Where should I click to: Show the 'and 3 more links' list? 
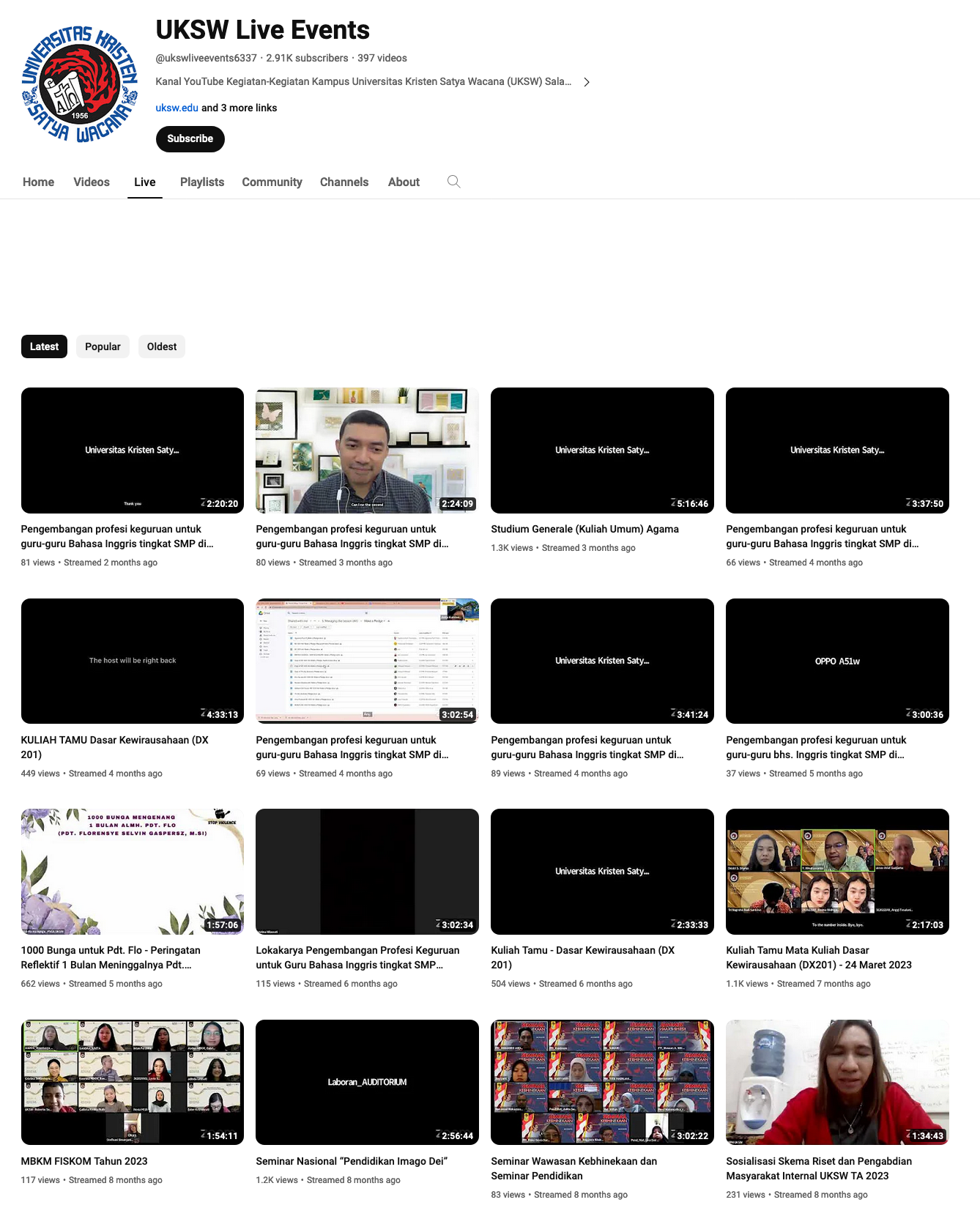coord(239,108)
